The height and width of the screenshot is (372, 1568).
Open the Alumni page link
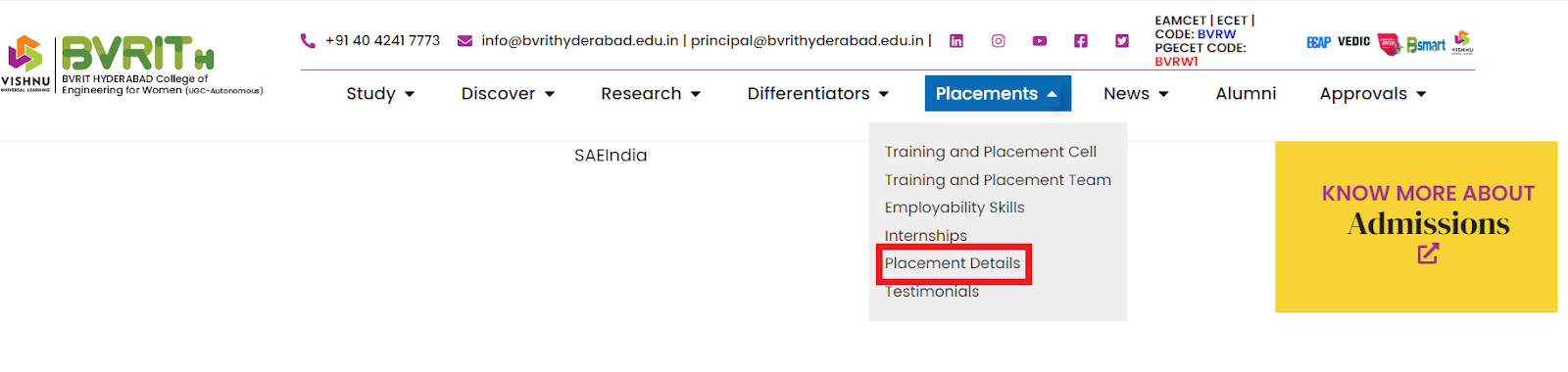(x=1246, y=94)
